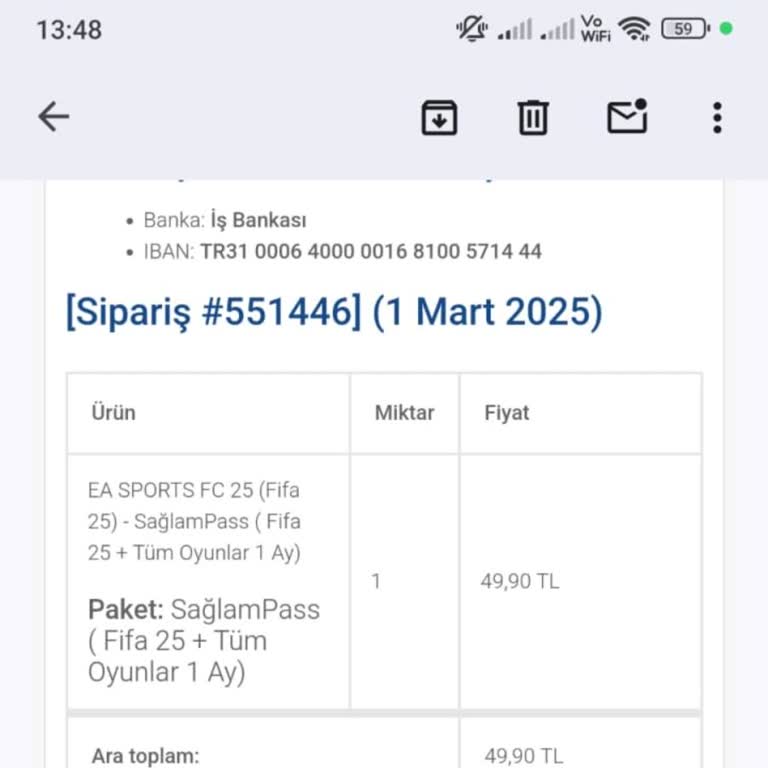Tap the back arrow icon

[x=54, y=118]
